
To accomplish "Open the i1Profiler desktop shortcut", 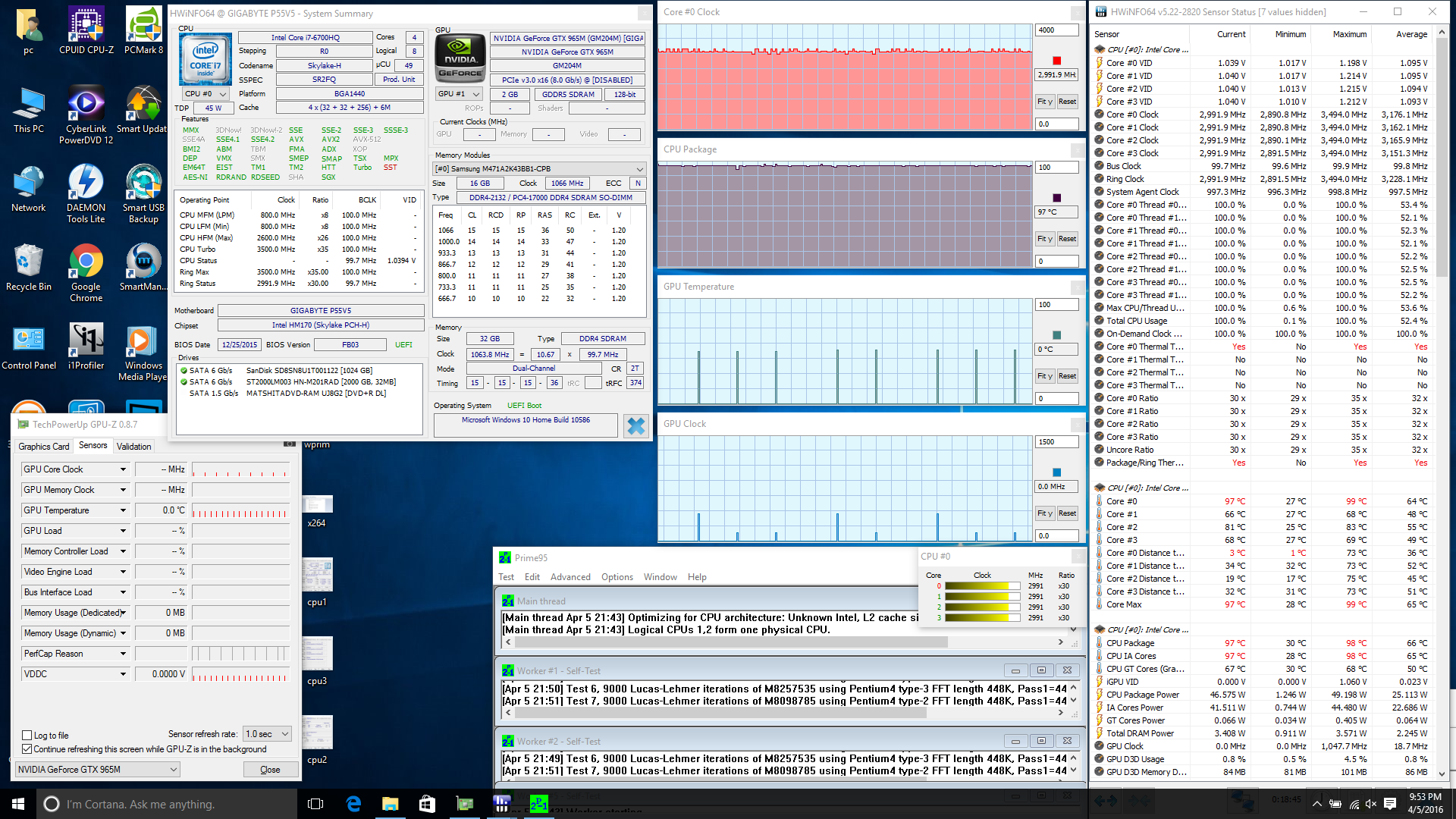I will click(x=86, y=347).
